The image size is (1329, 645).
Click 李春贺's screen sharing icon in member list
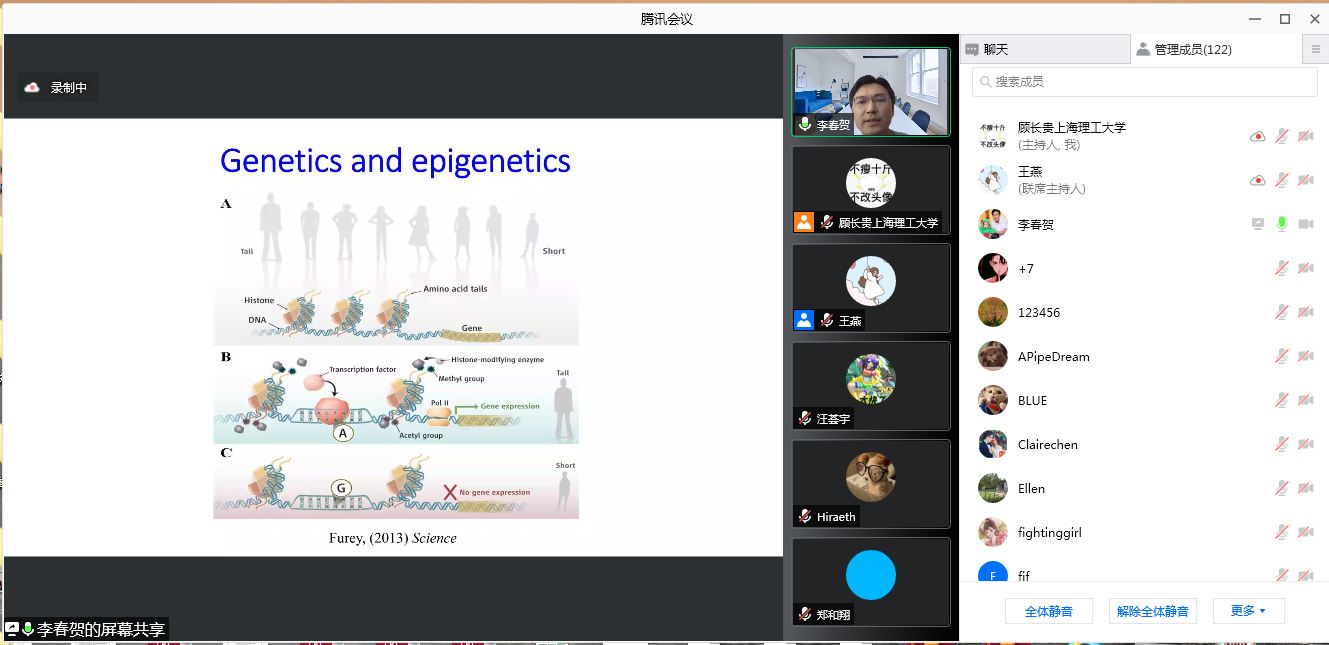coord(1258,224)
